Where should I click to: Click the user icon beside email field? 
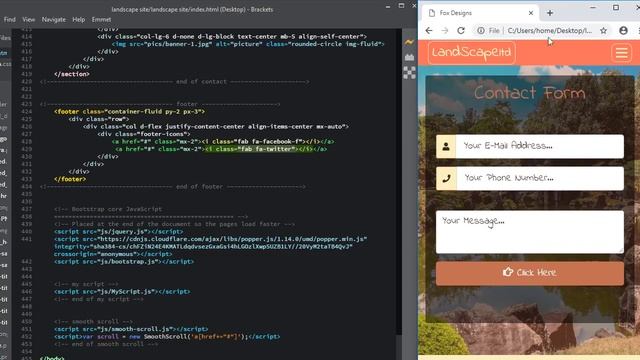tap(446, 146)
